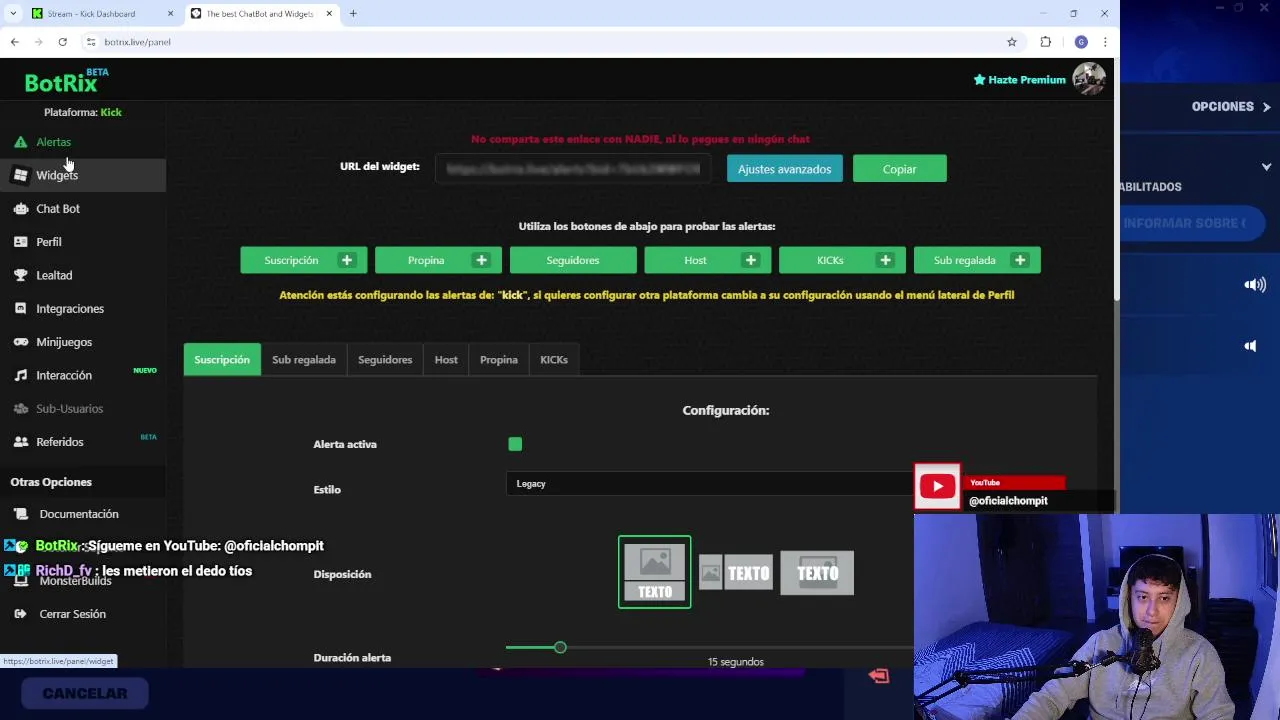
Task: Open a new browser tab
Action: coord(353,14)
